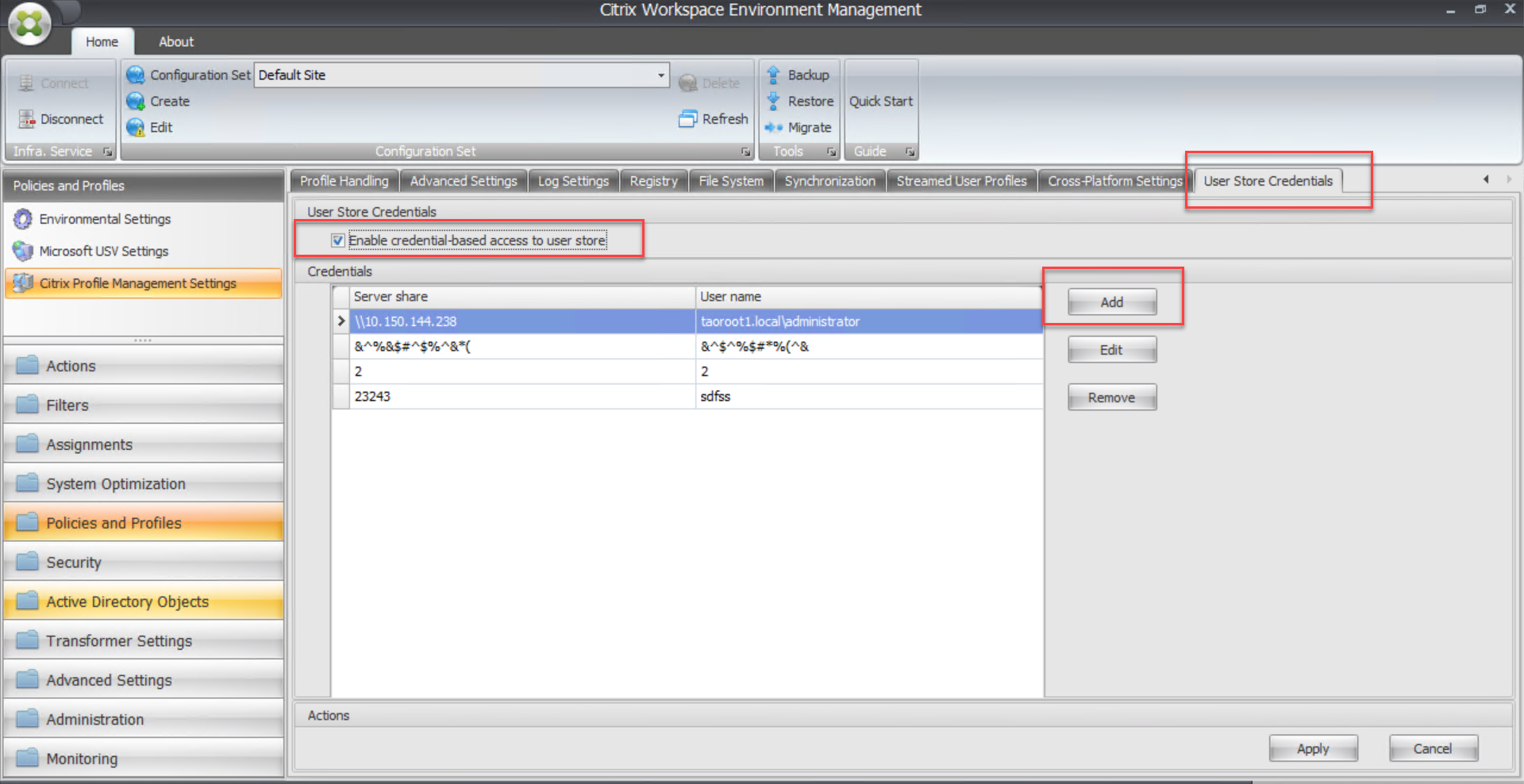Viewport: 1524px width, 784px height.
Task: Open the About ribbon tab
Action: pos(175,41)
